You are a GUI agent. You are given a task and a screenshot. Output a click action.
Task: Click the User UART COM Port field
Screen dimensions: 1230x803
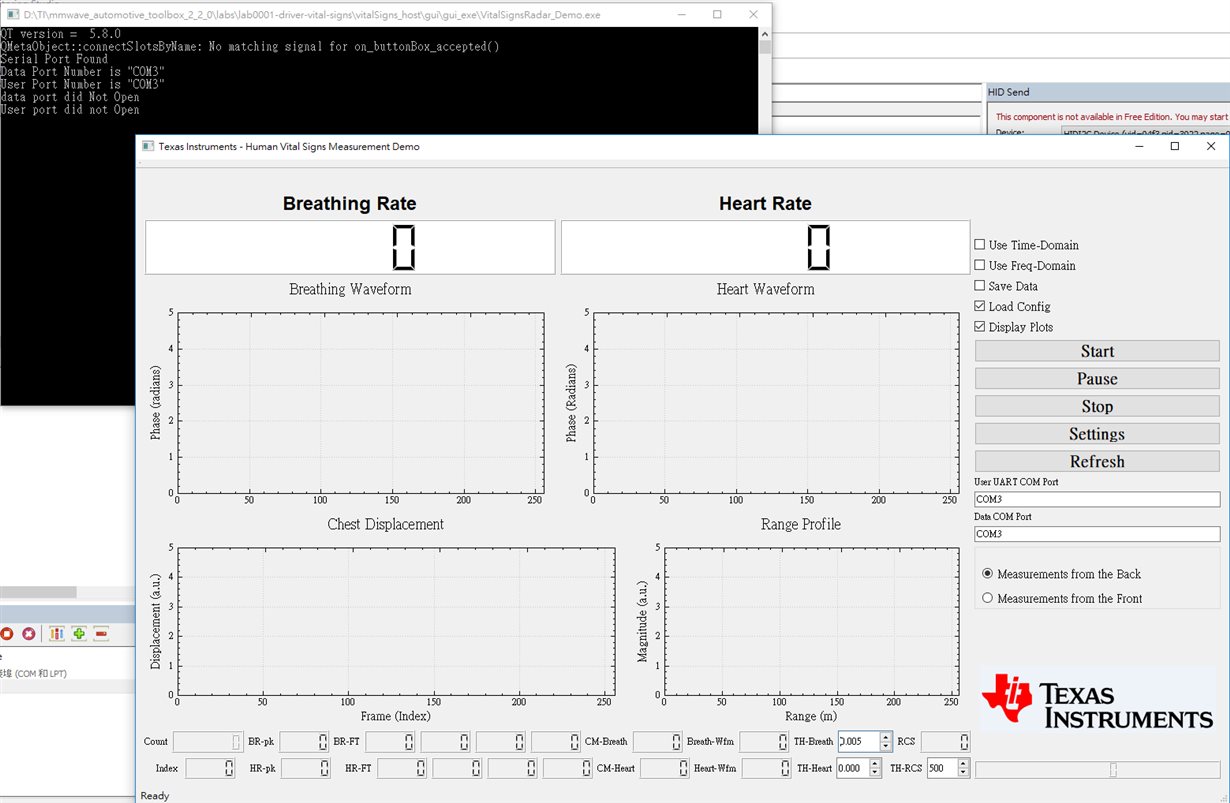(x=1097, y=499)
